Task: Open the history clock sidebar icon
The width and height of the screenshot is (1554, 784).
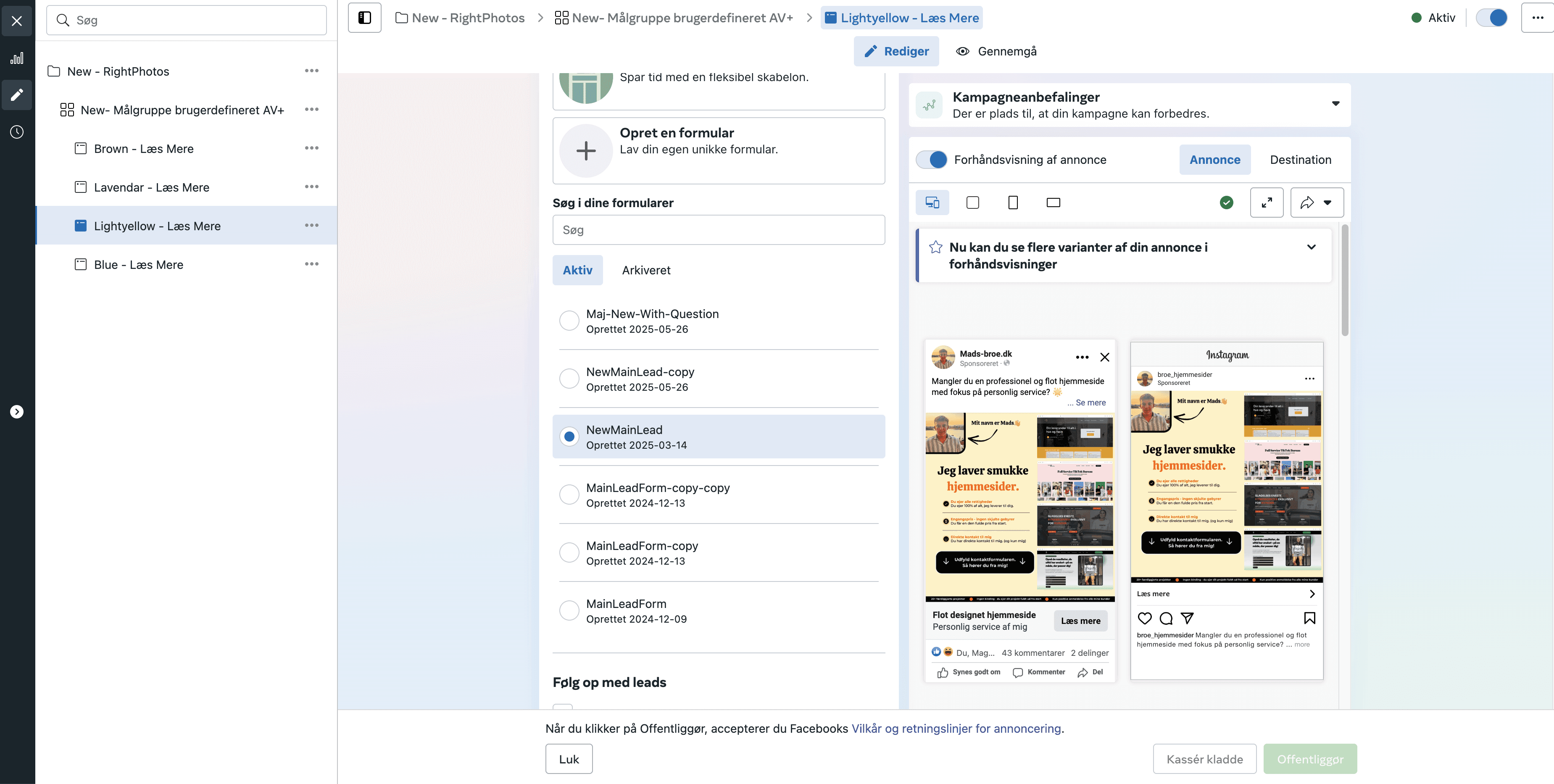Action: tap(17, 132)
